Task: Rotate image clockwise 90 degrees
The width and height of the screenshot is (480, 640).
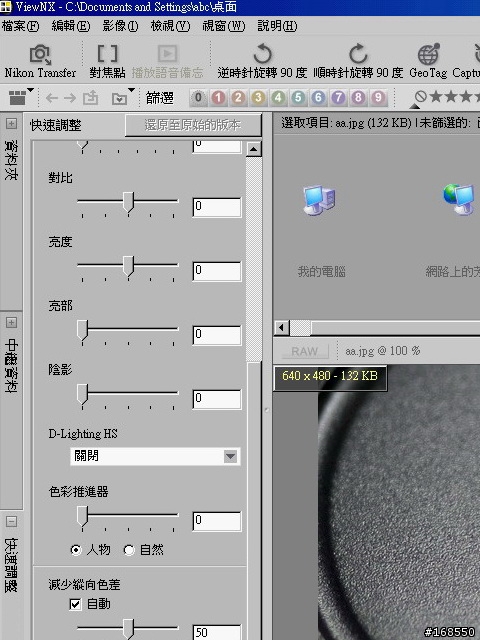Action: click(358, 61)
